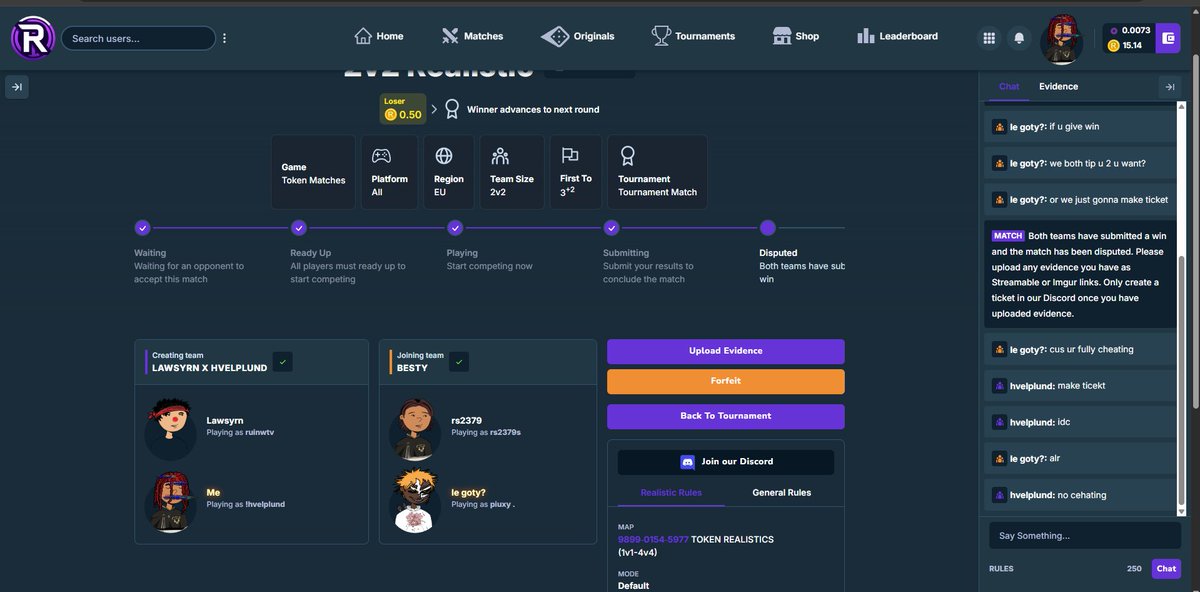Image resolution: width=1200 pixels, height=592 pixels.
Task: Switch to the Evidence tab
Action: pyautogui.click(x=1058, y=86)
